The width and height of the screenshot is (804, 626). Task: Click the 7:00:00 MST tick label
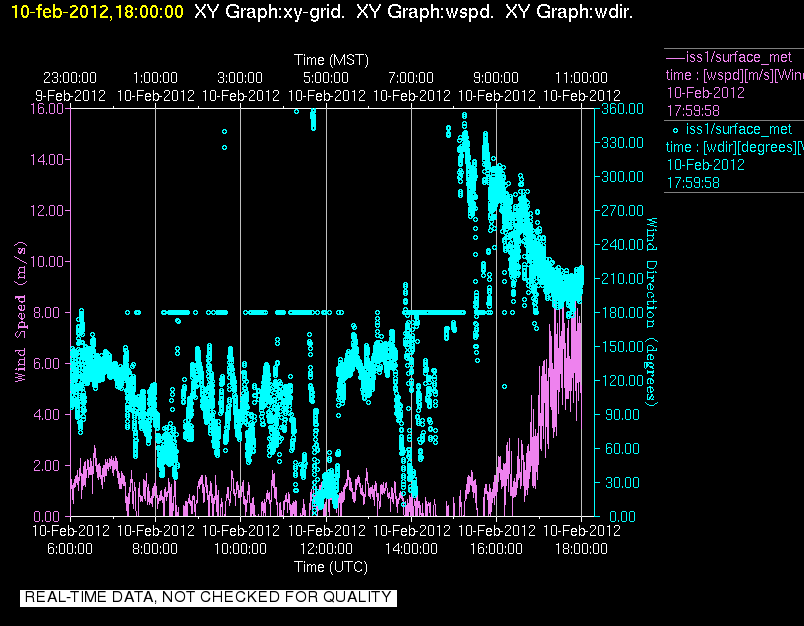(411, 78)
